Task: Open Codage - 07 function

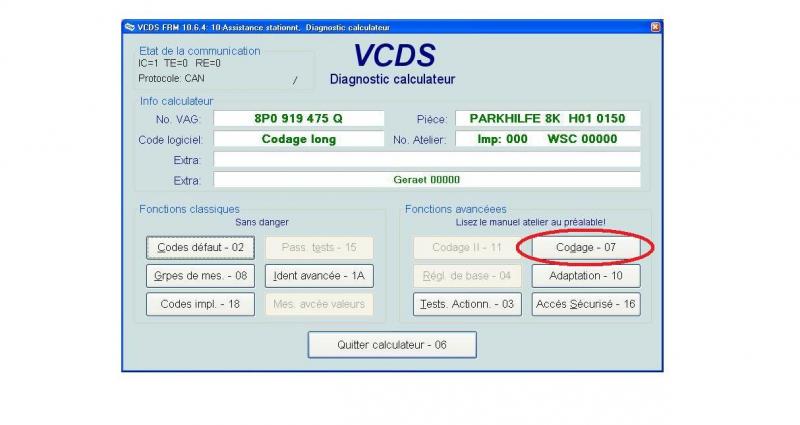Action: point(586,247)
